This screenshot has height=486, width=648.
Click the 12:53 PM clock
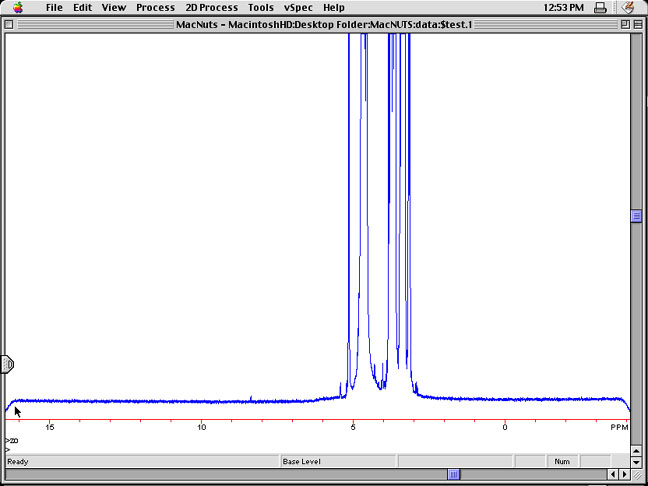coord(561,7)
